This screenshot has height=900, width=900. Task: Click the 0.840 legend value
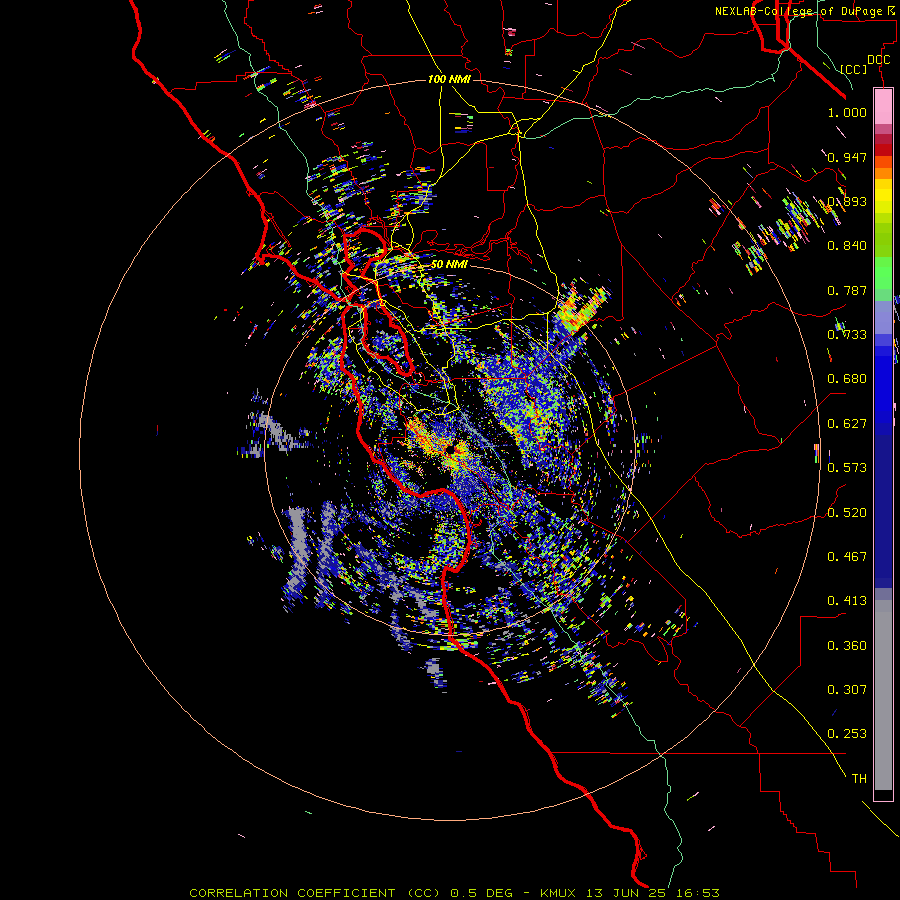[847, 246]
